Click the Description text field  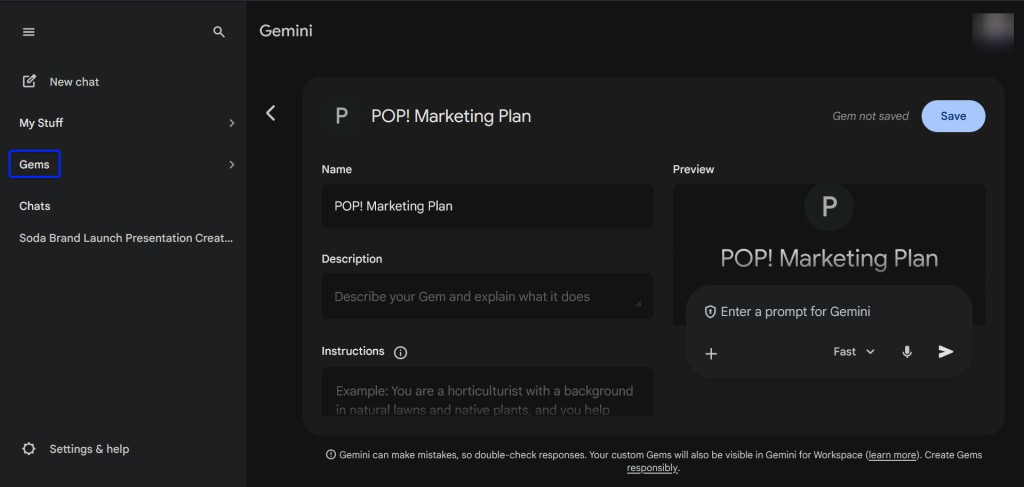click(x=487, y=297)
